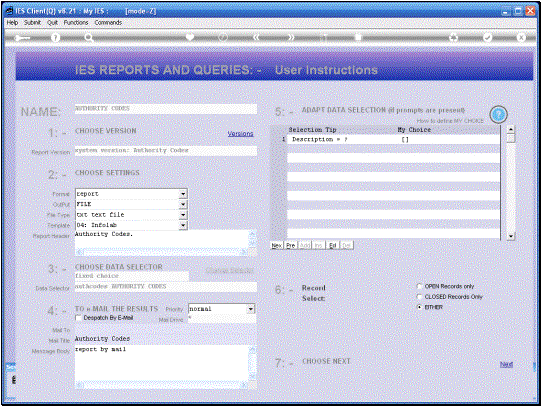Click the key icon in the toolbar
The width and height of the screenshot is (541, 406).
(22, 38)
